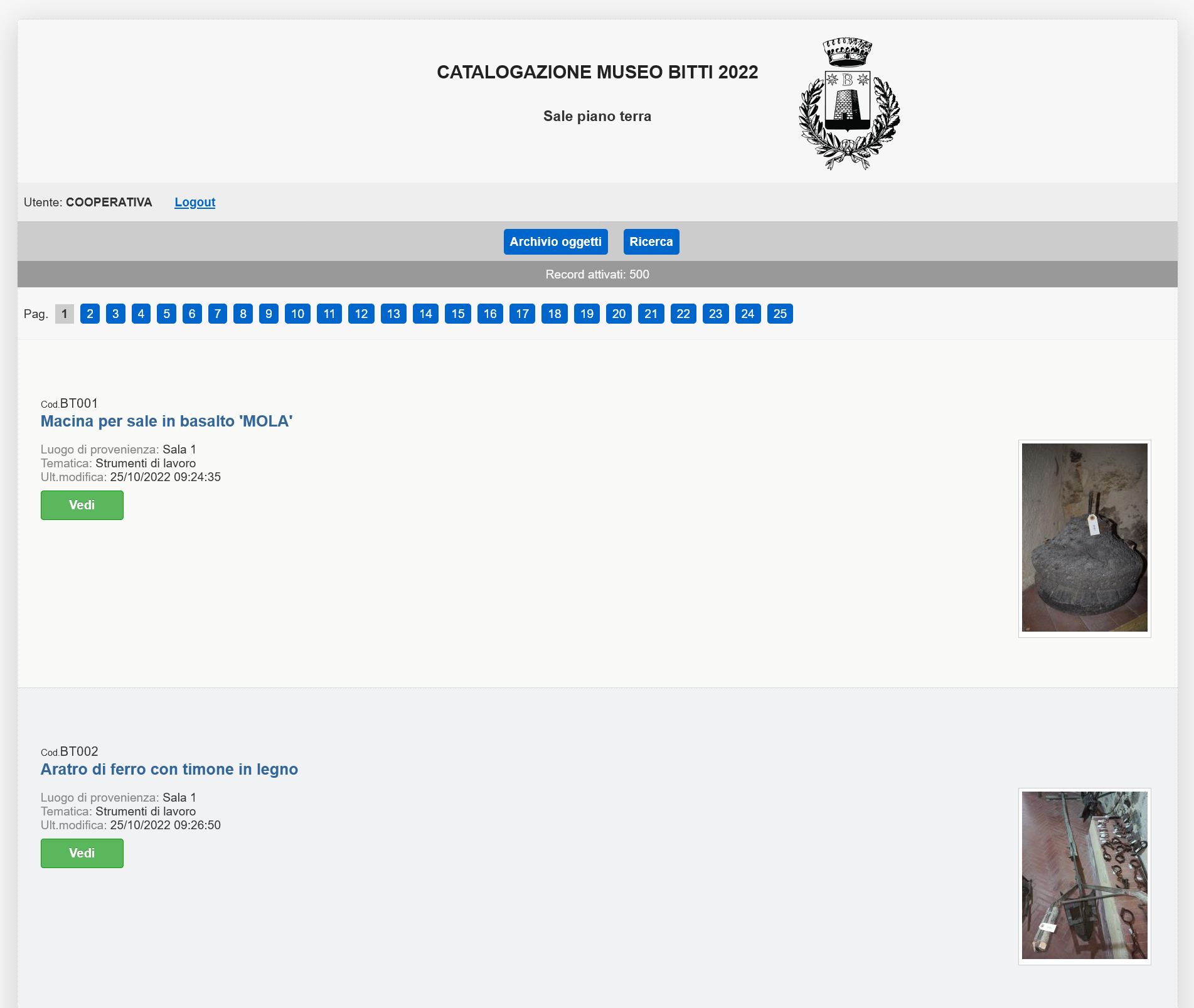
Task: Open page 17 of results
Action: coord(522,314)
